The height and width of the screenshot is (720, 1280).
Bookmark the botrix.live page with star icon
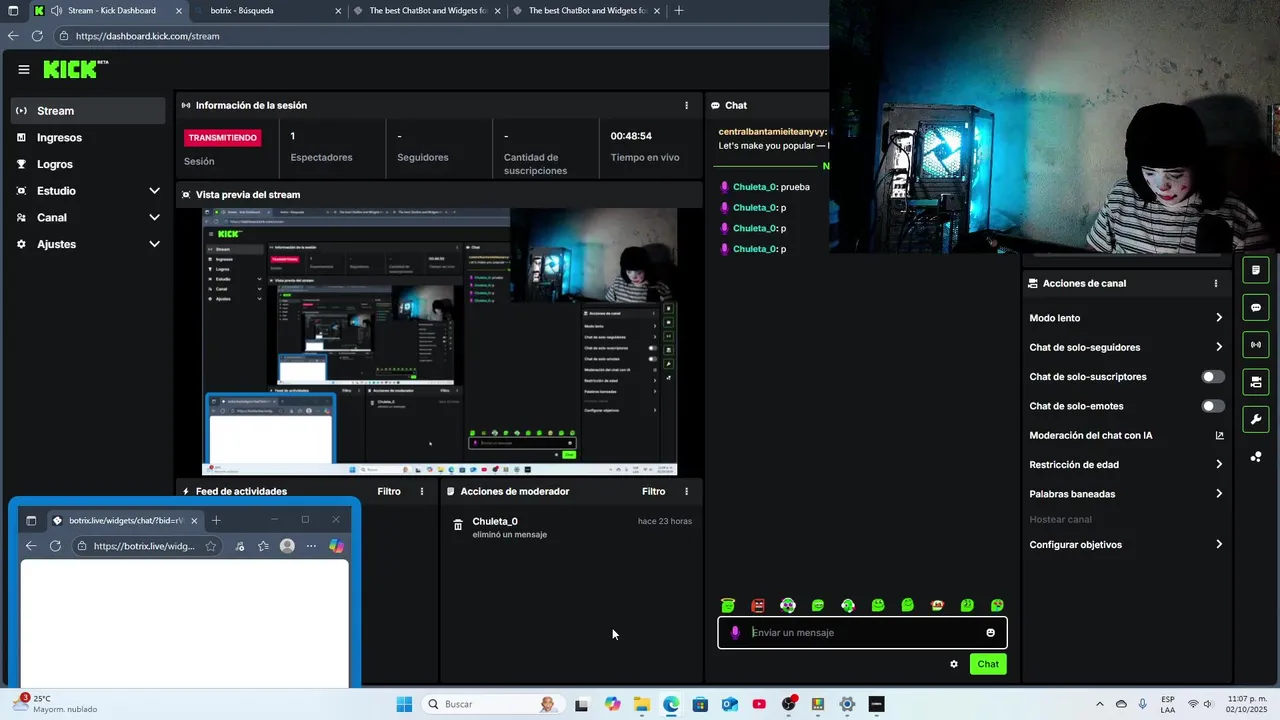pyautogui.click(x=211, y=546)
